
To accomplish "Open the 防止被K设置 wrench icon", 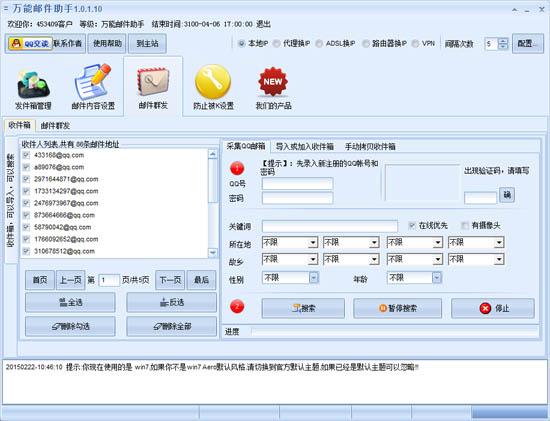I will point(213,88).
